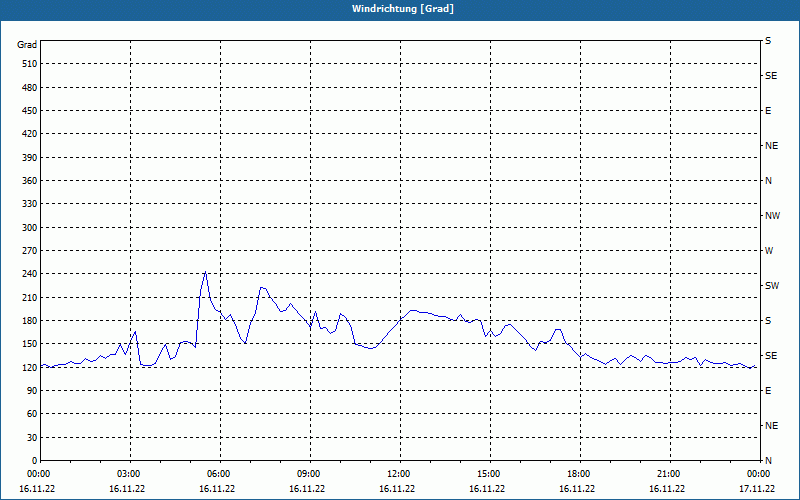
Task: Click the 03:00 time label
Action: coord(130,474)
